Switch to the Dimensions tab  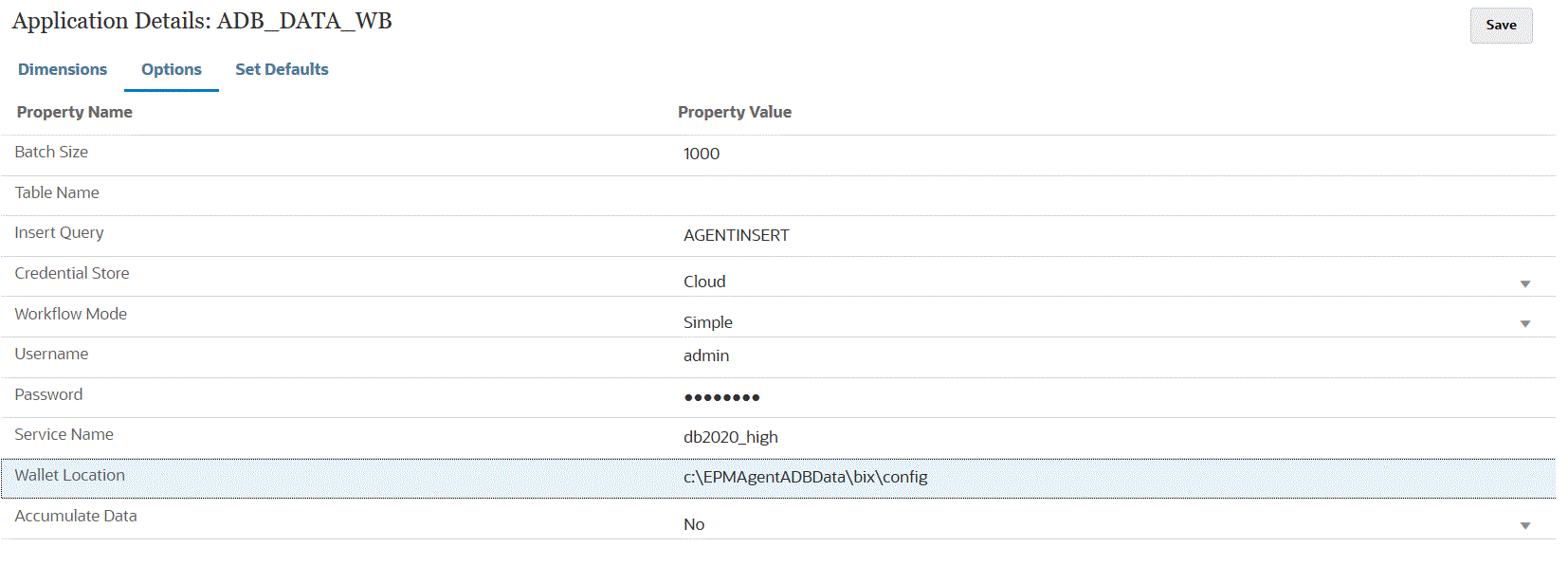coord(62,69)
